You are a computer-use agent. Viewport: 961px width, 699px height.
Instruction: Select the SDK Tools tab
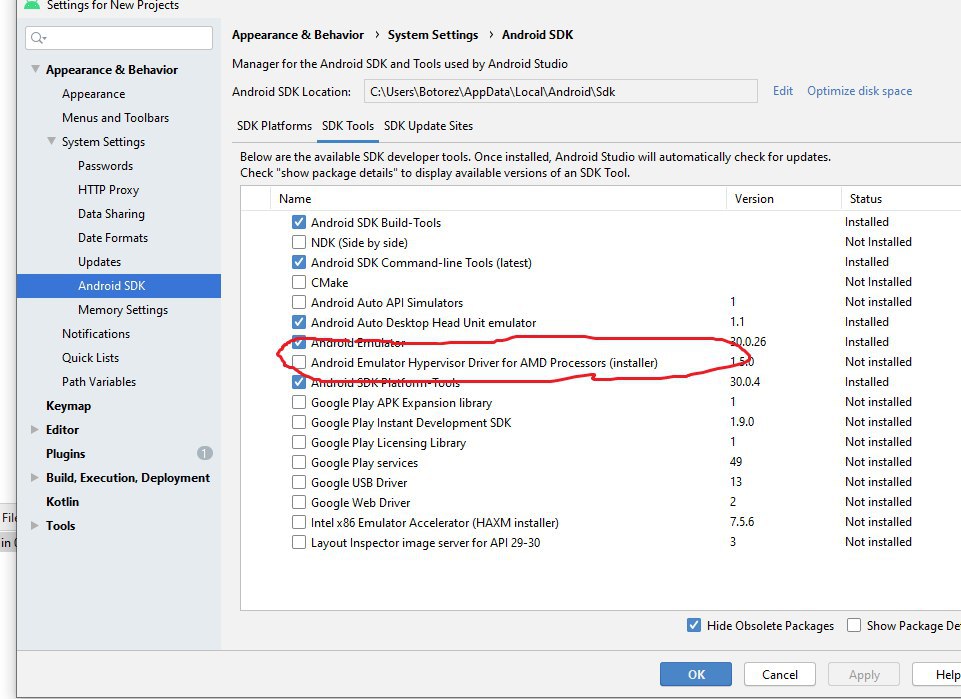click(348, 126)
